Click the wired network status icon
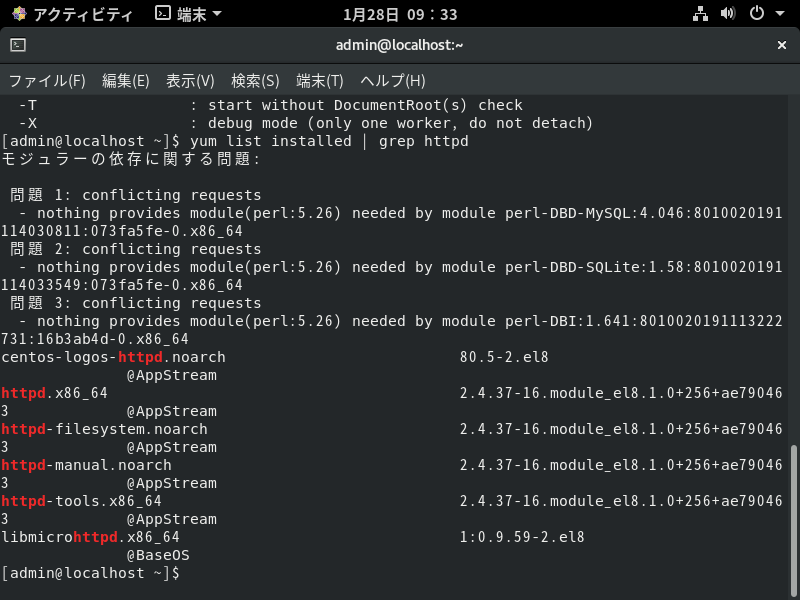Image resolution: width=800 pixels, height=600 pixels. click(700, 14)
